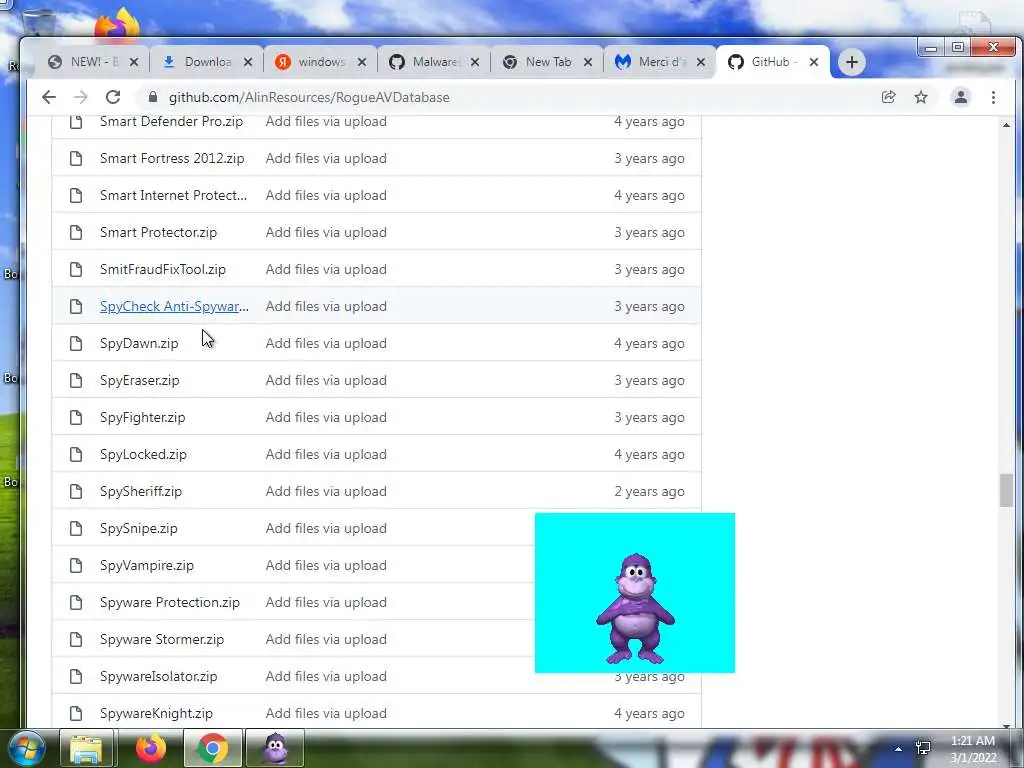Click "4 years ago" in SpywareKnight.zip row
This screenshot has width=1024, height=768.
click(x=649, y=713)
